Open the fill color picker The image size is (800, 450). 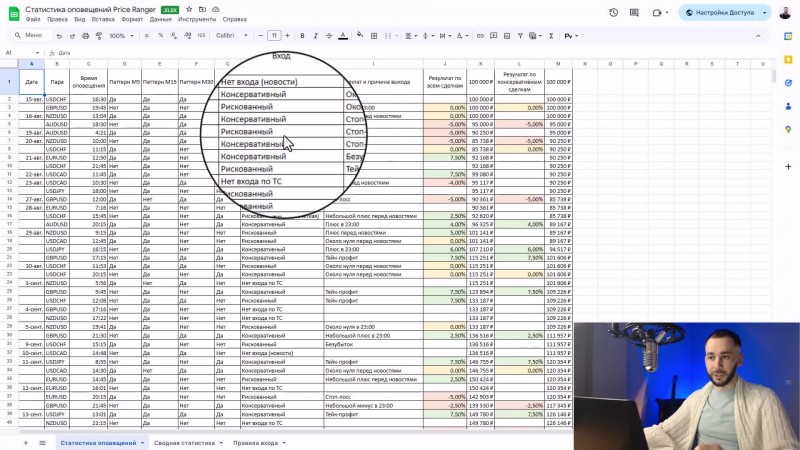[360, 35]
